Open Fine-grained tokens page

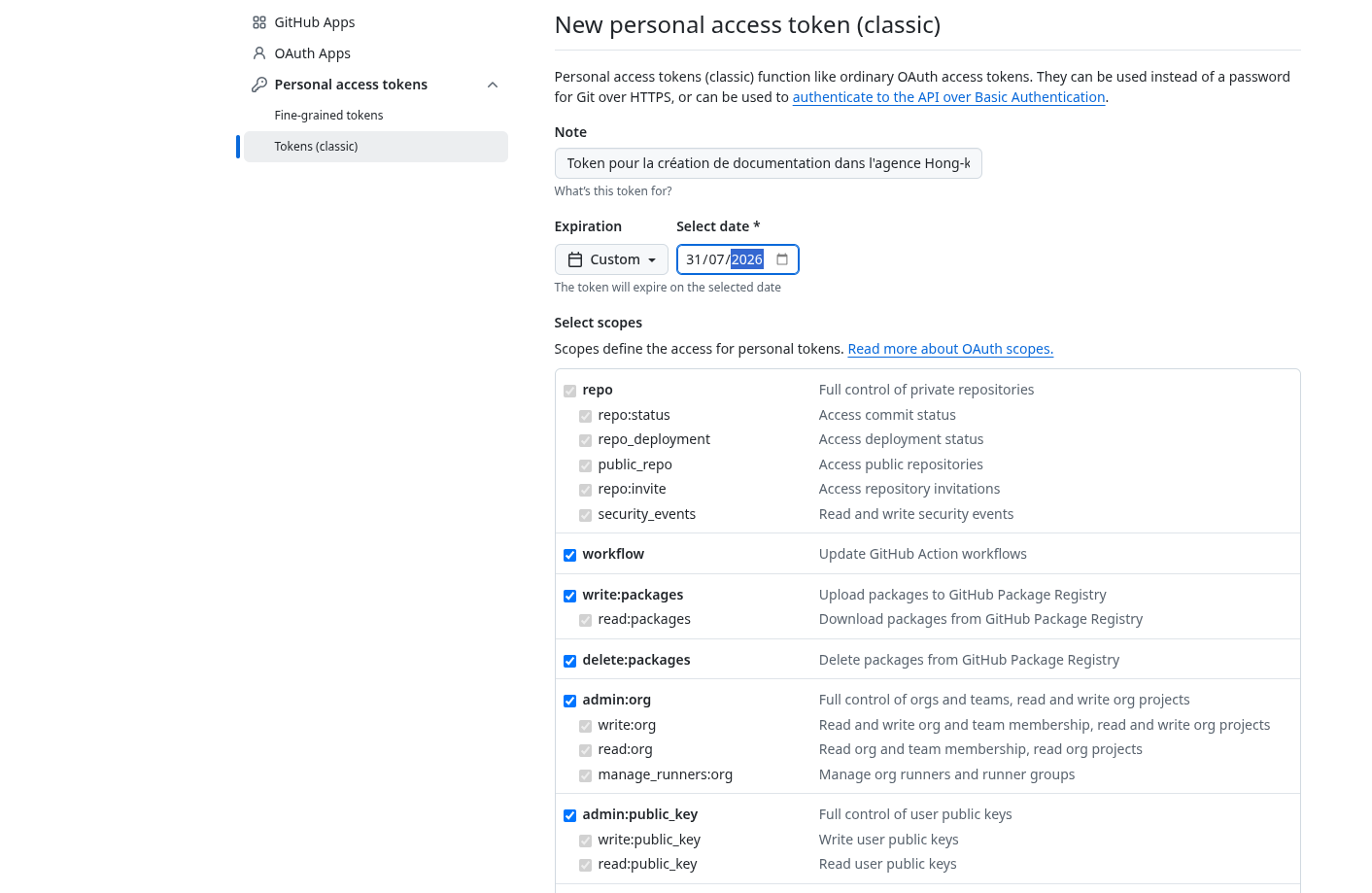[328, 116]
